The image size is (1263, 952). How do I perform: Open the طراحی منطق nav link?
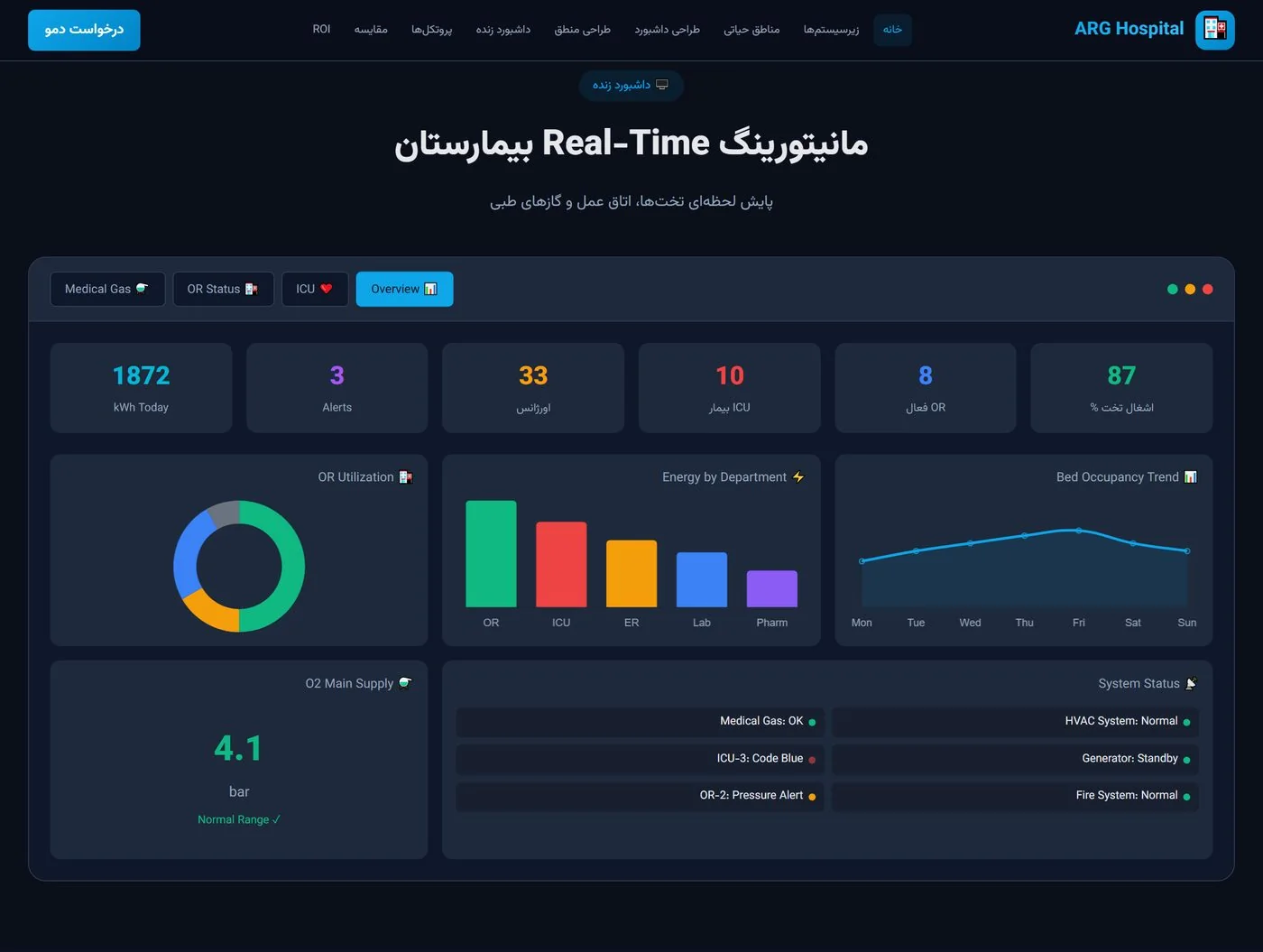[x=582, y=30]
